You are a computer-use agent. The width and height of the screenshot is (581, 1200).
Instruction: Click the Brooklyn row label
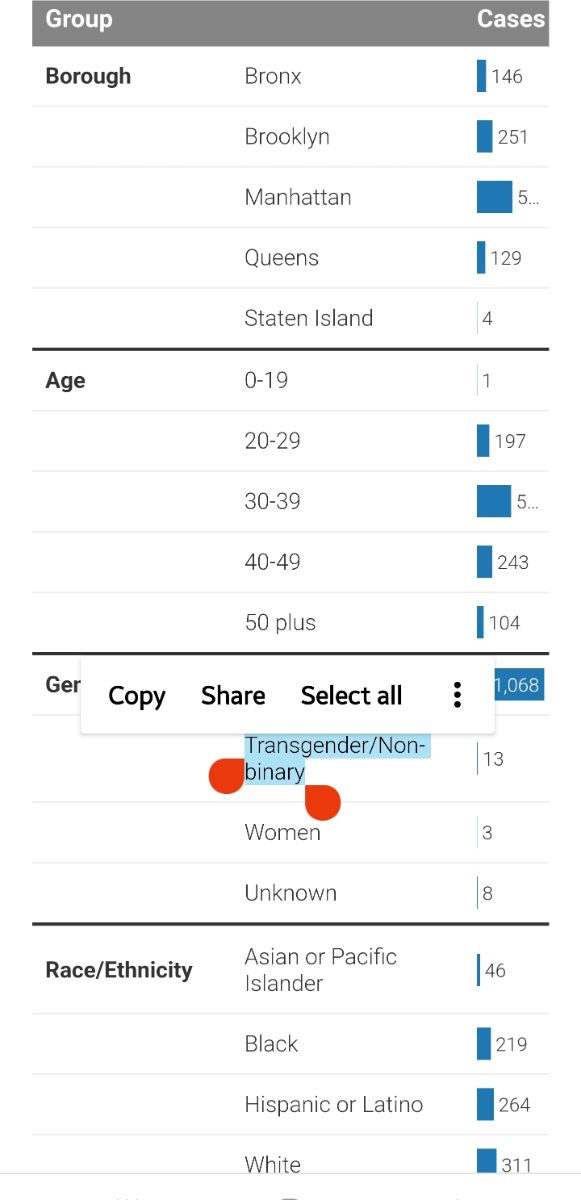pyautogui.click(x=287, y=137)
